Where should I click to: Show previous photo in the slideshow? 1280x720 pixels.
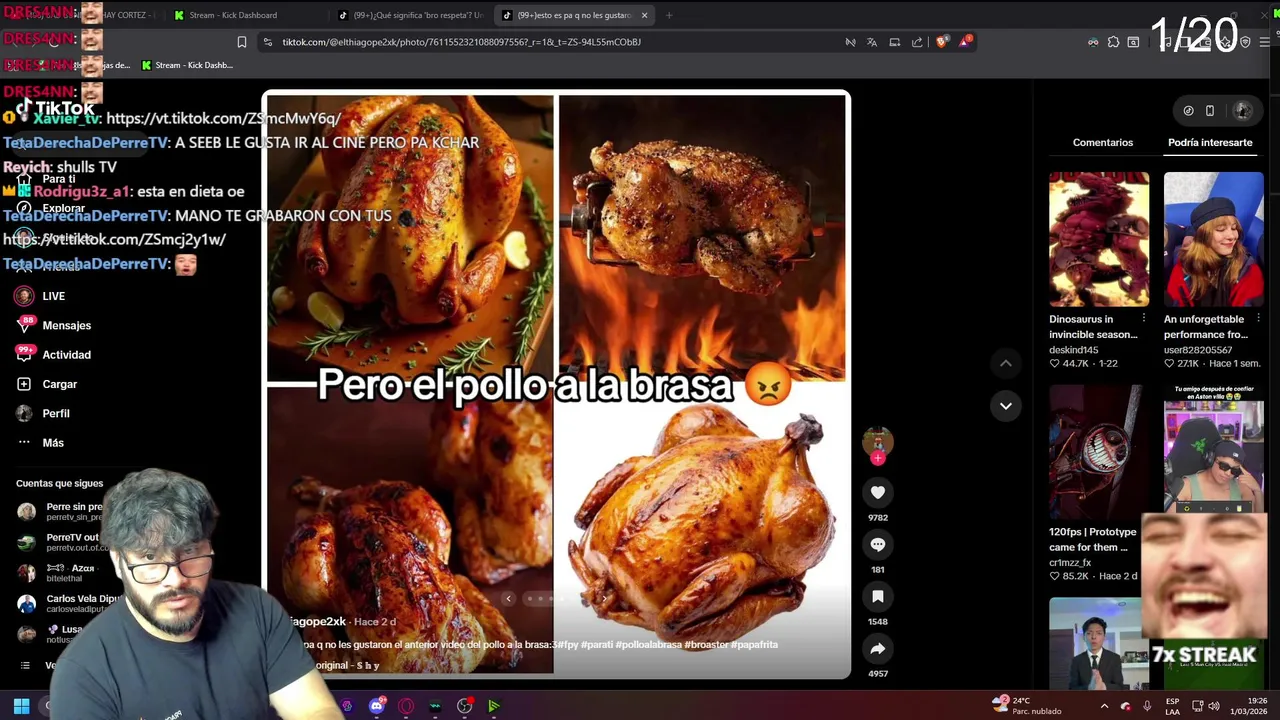pos(508,599)
